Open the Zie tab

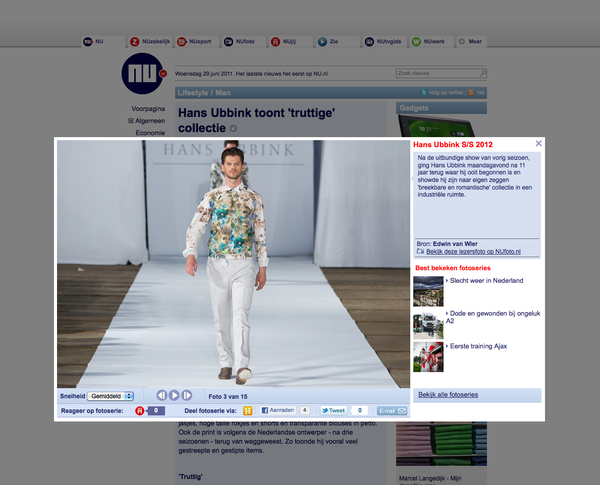[338, 41]
